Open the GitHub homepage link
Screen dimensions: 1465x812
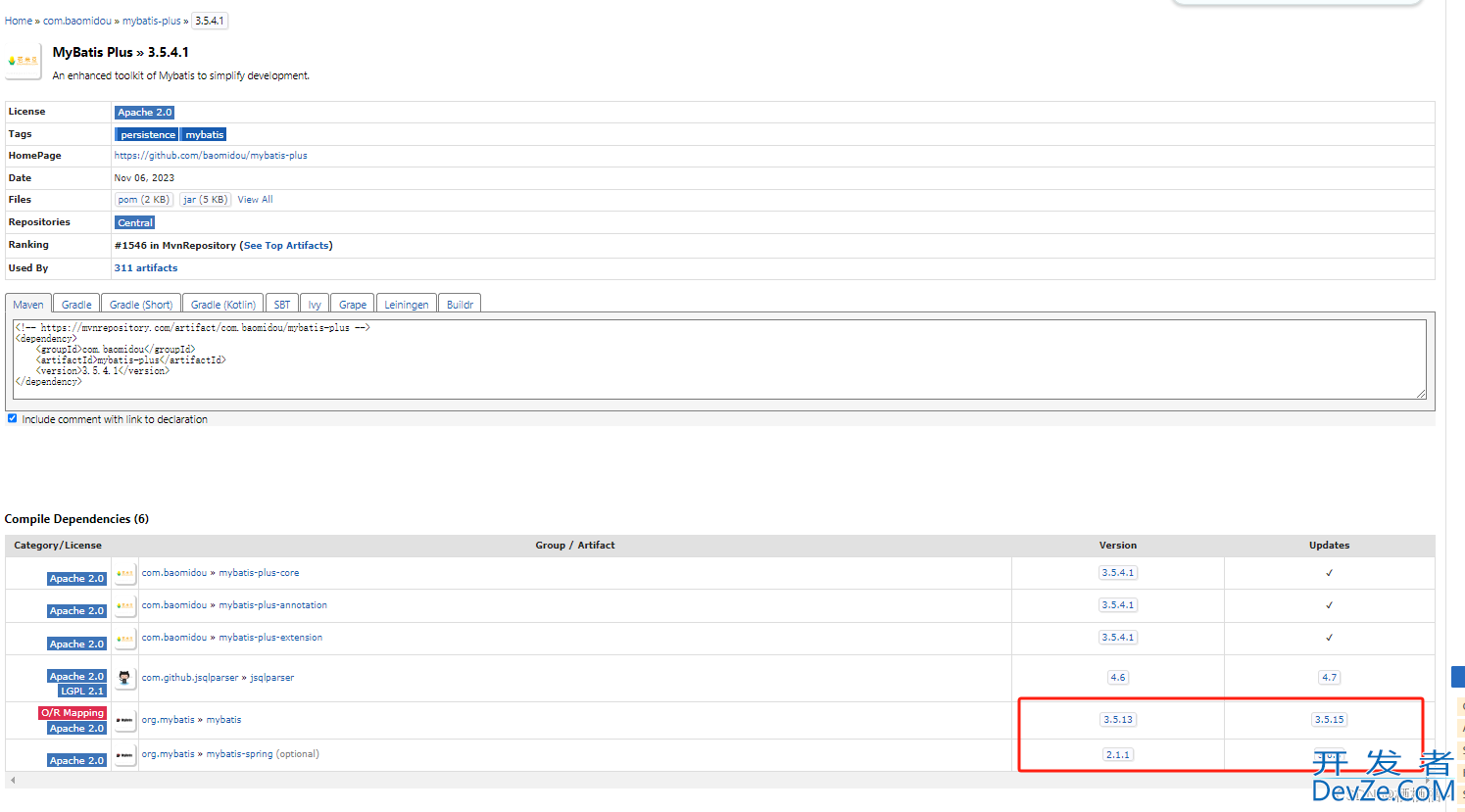point(211,156)
